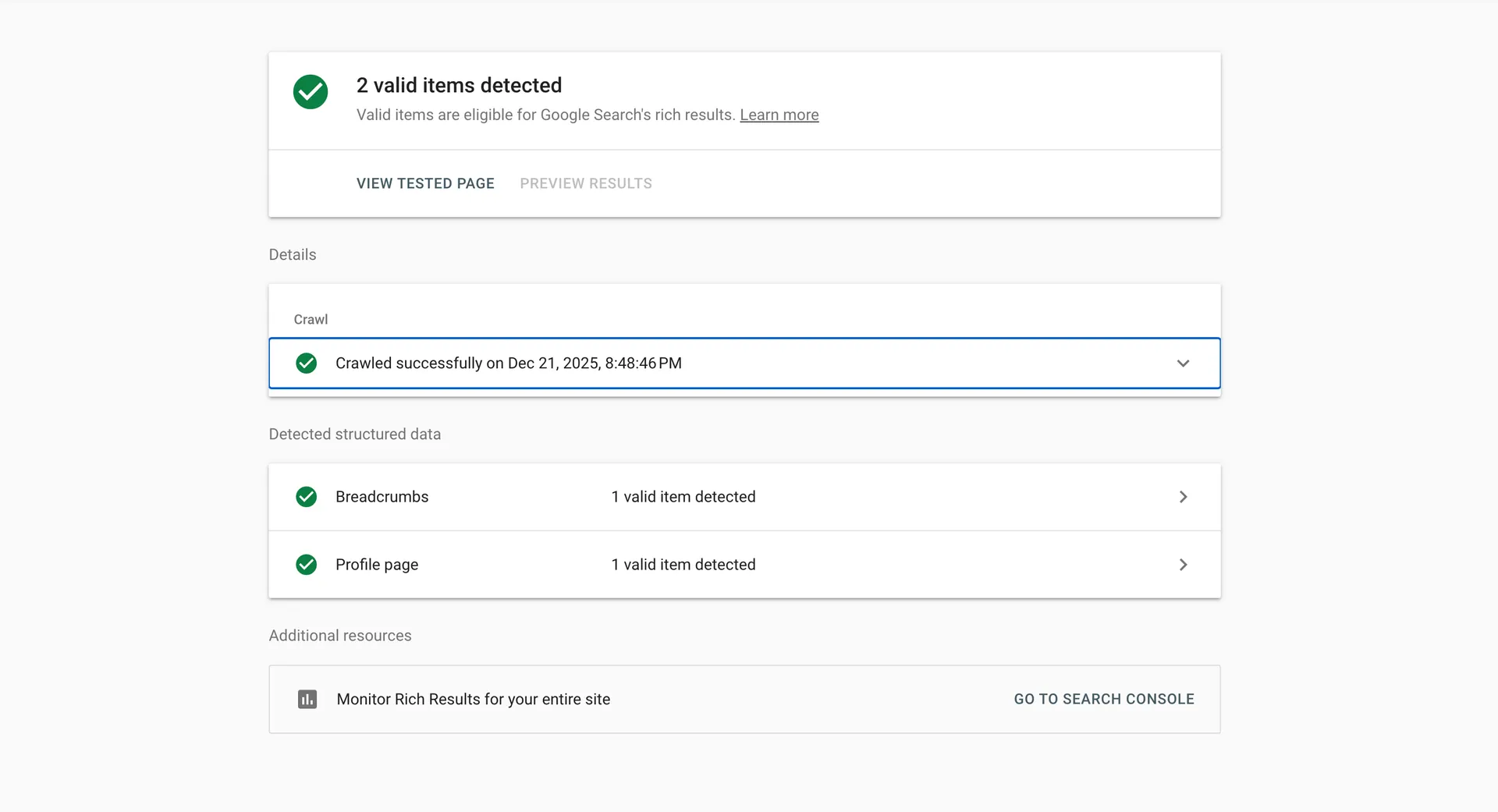Click the bar chart icon for Monitor Rich Results
The height and width of the screenshot is (812, 1498).
pyautogui.click(x=307, y=699)
